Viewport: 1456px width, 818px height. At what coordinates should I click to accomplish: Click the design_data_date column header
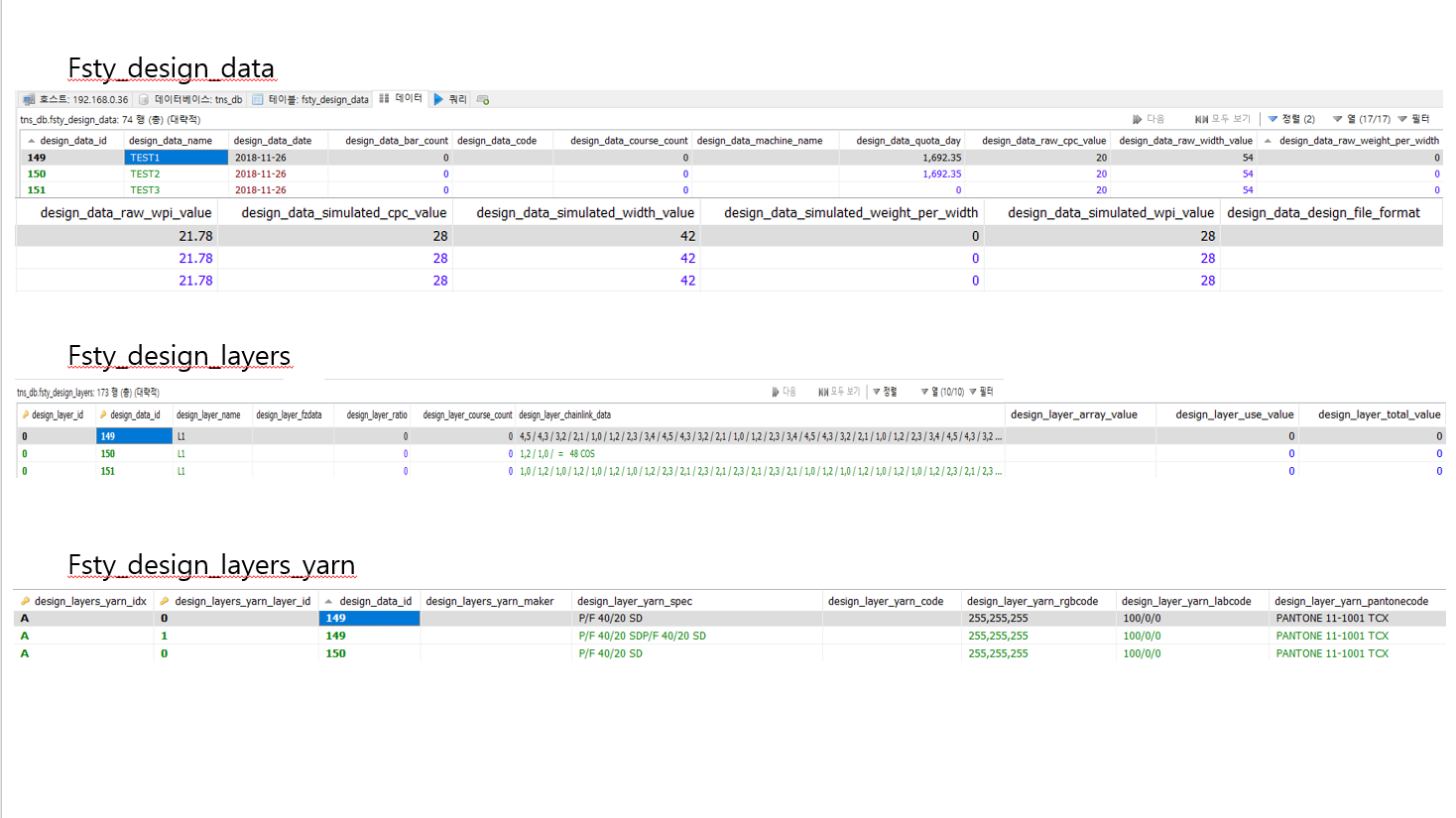click(273, 141)
